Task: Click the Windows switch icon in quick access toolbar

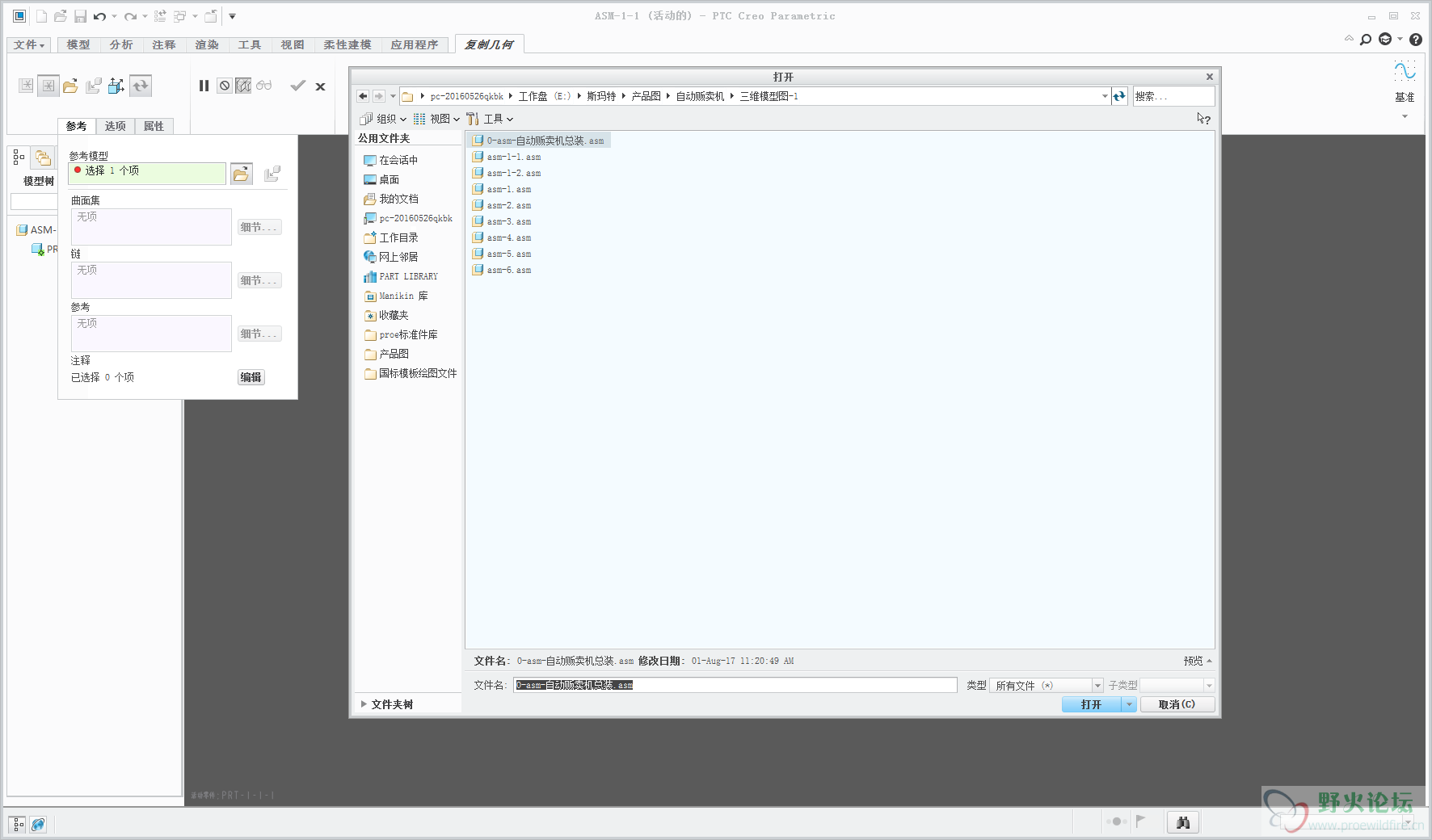Action: (180, 16)
